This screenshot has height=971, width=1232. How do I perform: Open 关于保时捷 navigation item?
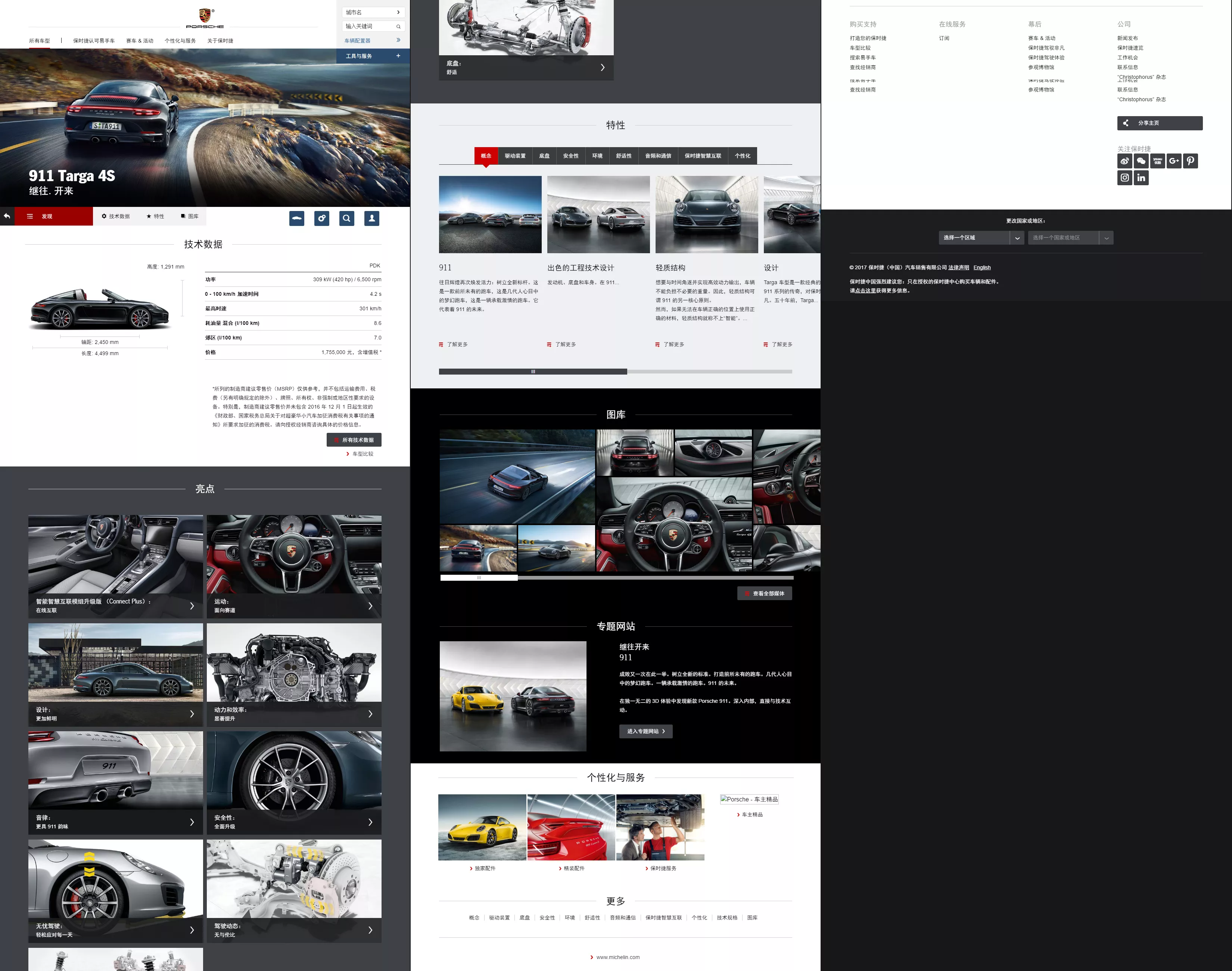pyautogui.click(x=221, y=41)
